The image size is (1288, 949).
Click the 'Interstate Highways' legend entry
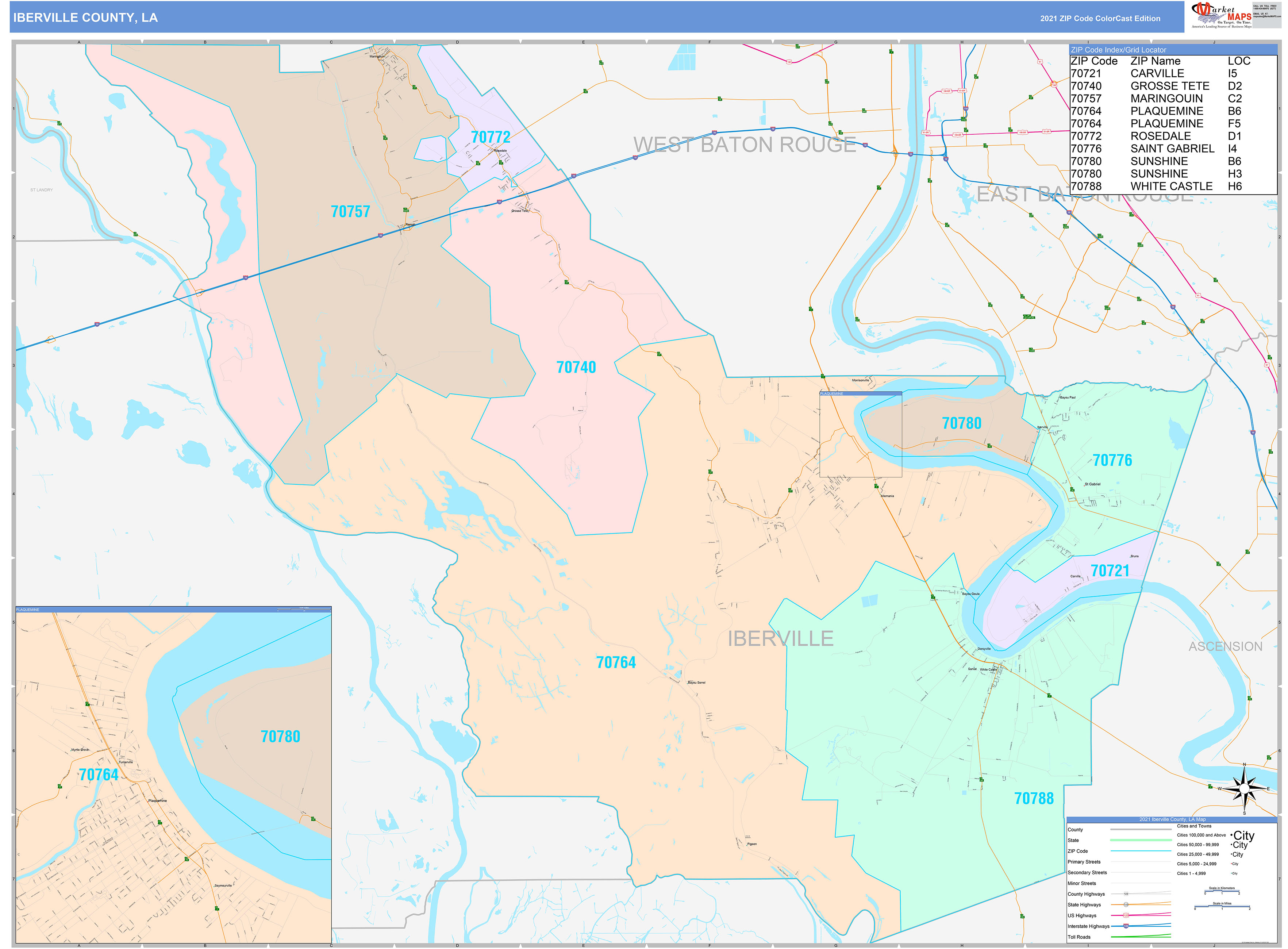click(x=1089, y=926)
